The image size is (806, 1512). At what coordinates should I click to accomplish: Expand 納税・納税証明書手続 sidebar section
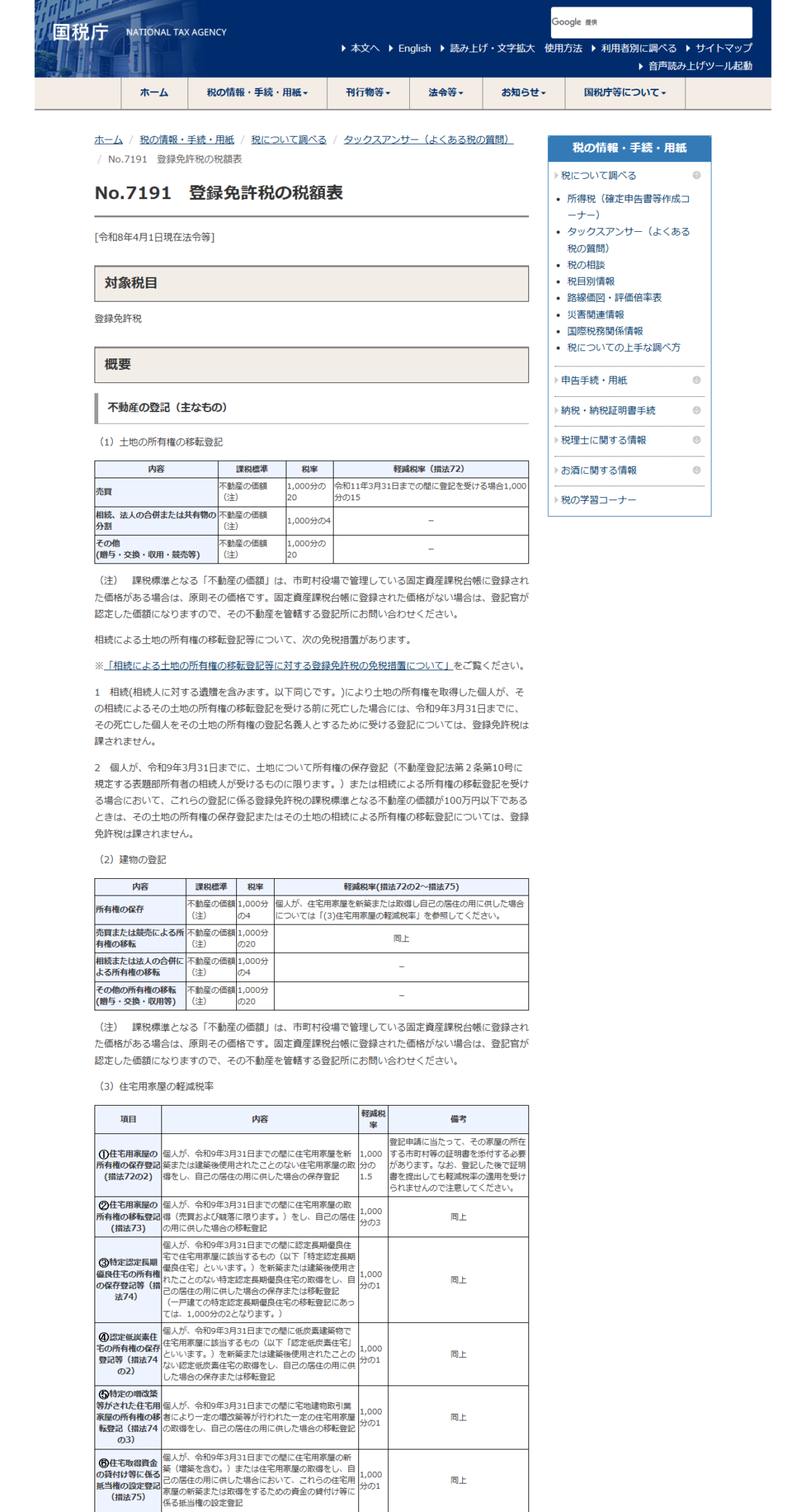(608, 410)
